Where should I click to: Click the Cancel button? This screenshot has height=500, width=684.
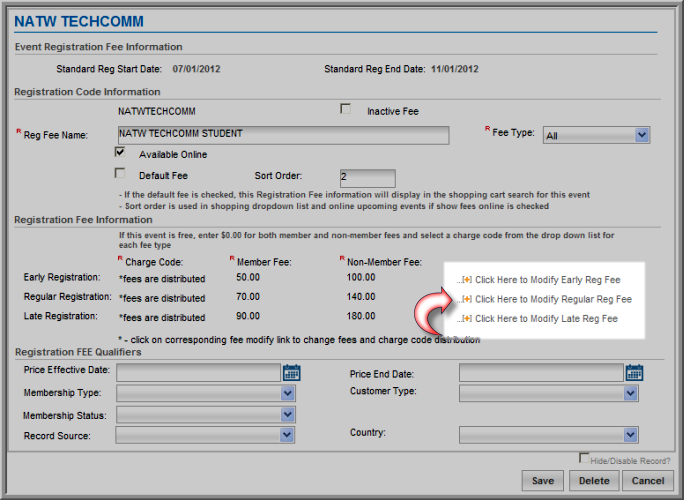click(648, 481)
